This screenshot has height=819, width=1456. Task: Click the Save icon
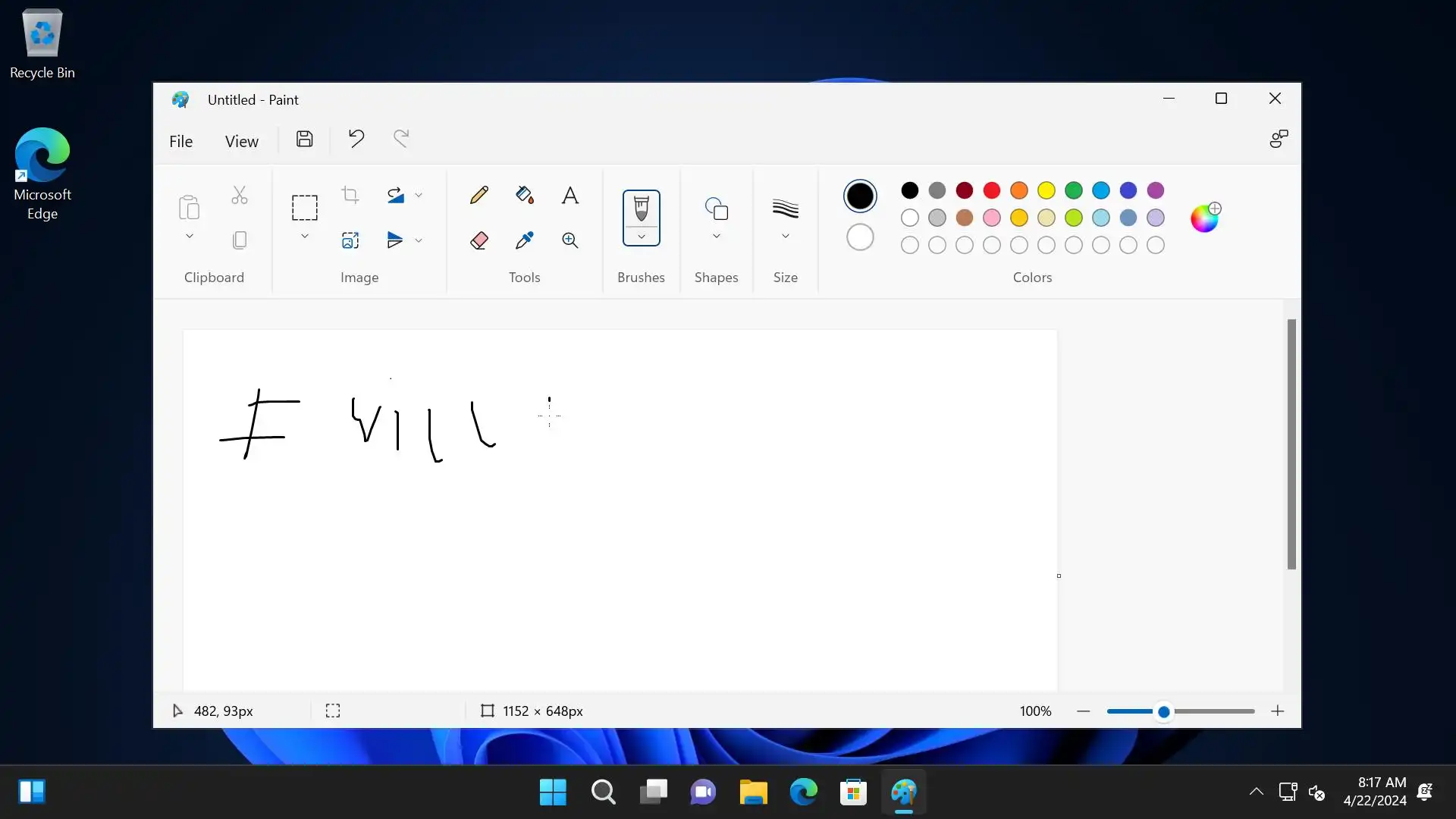pyautogui.click(x=304, y=139)
